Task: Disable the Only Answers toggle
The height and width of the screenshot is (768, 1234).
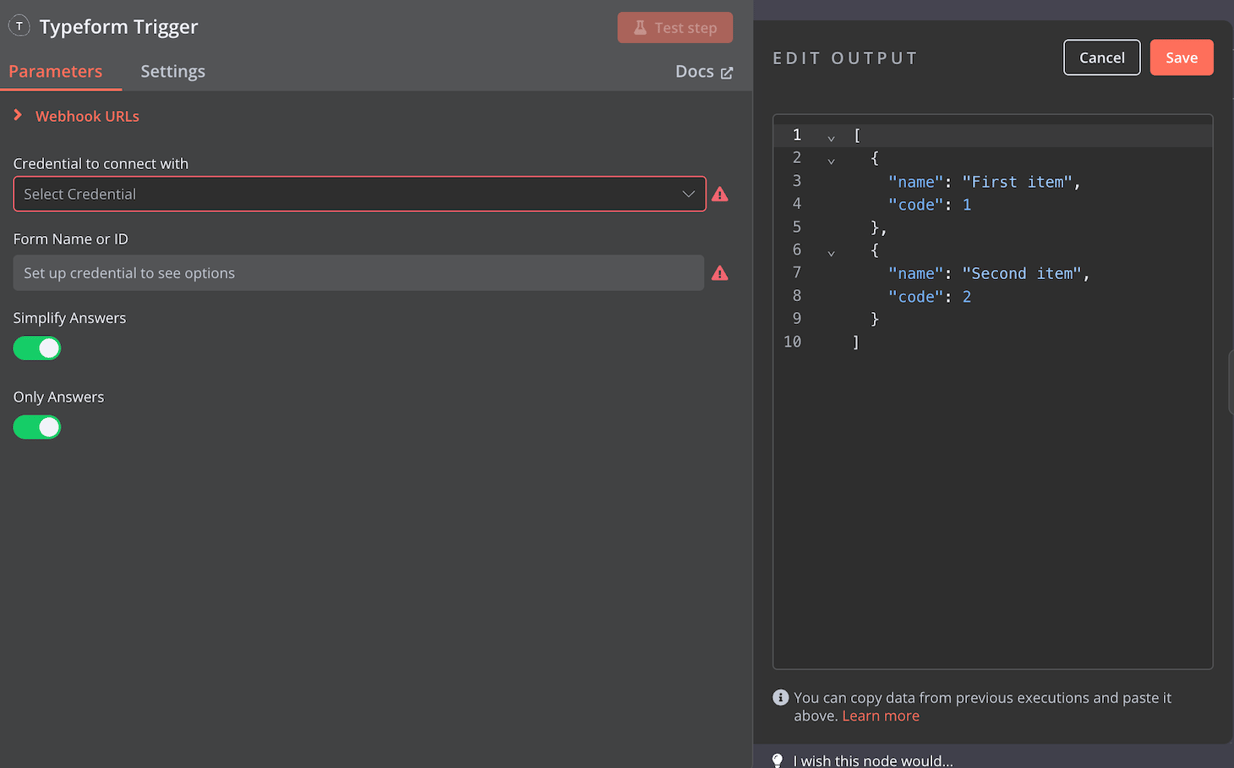Action: pyautogui.click(x=37, y=427)
